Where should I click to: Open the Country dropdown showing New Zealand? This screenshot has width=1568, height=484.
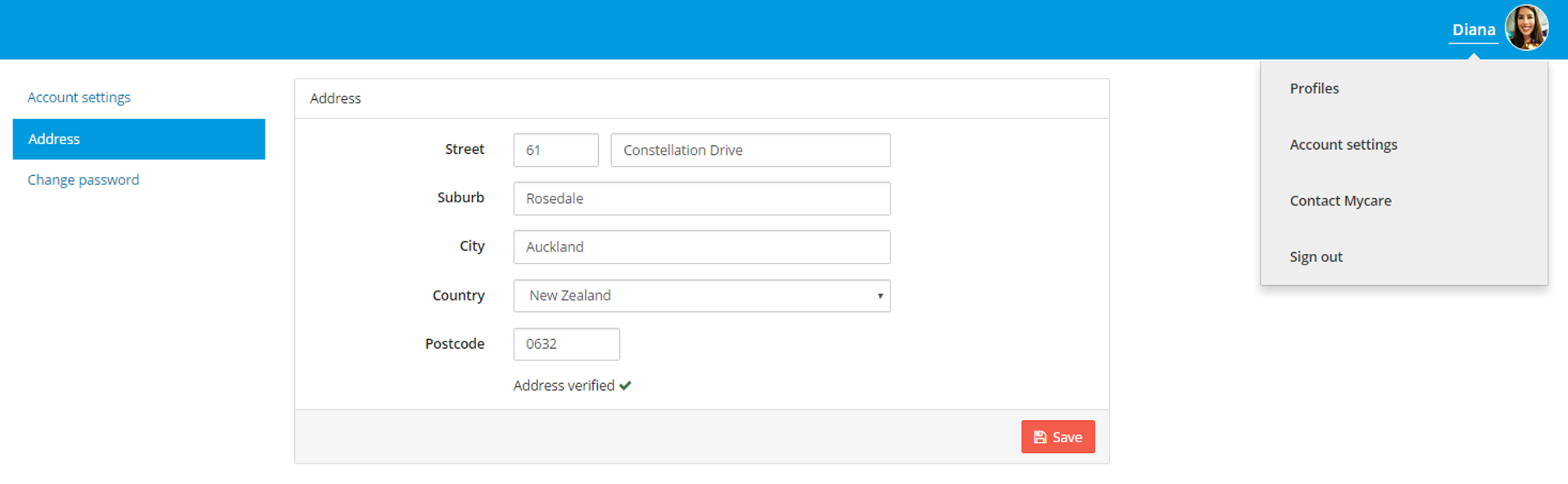(701, 296)
